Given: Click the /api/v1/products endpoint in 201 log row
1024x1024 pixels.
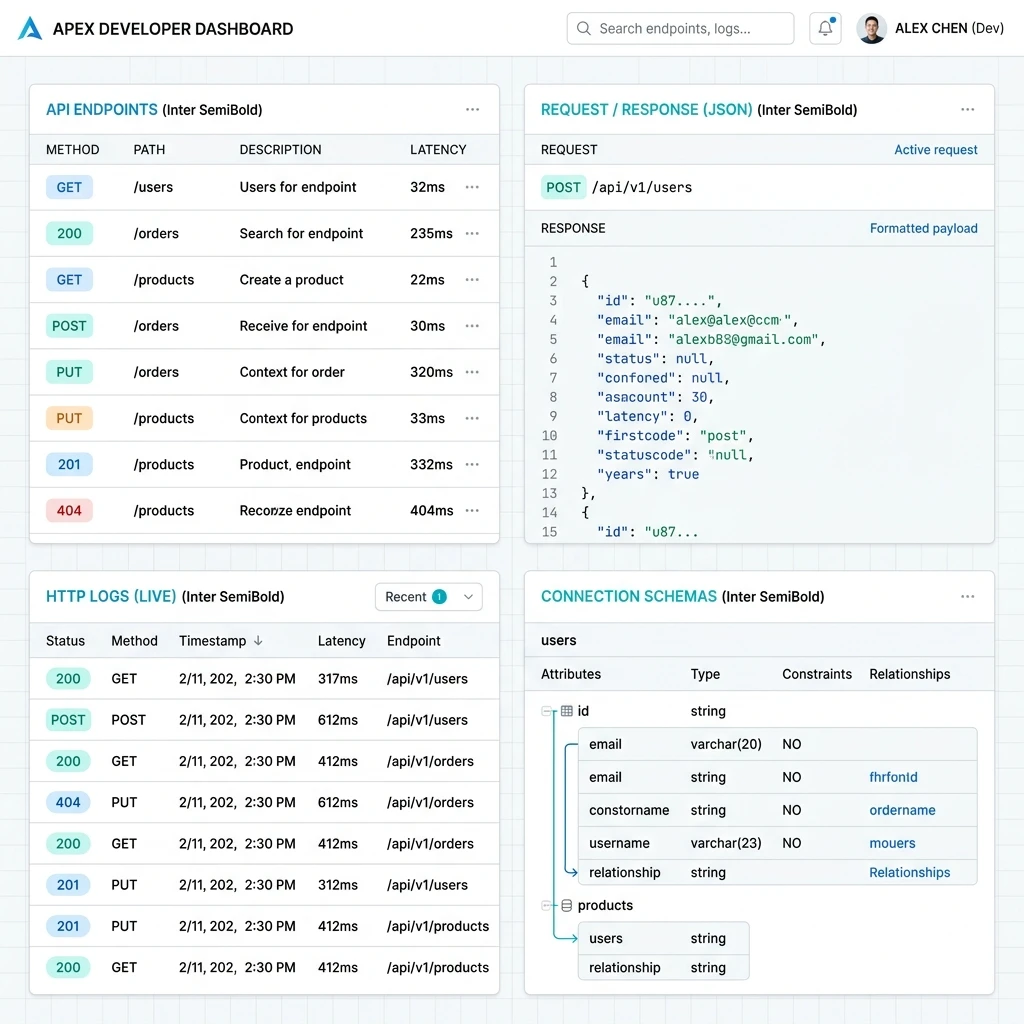Looking at the screenshot, I should pos(438,926).
